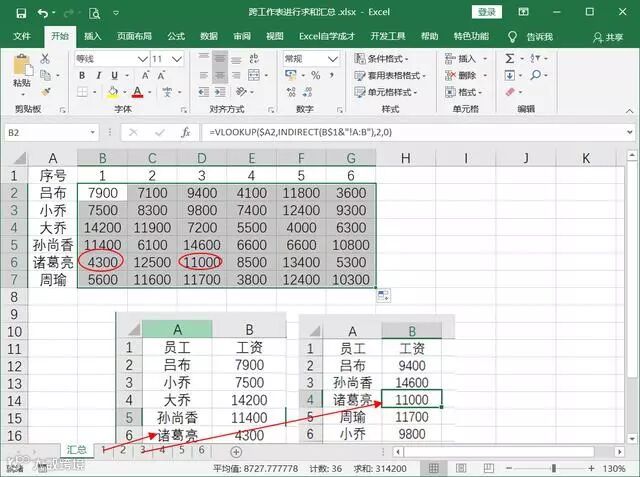
Task: Click the login button
Action: pyautogui.click(x=487, y=12)
